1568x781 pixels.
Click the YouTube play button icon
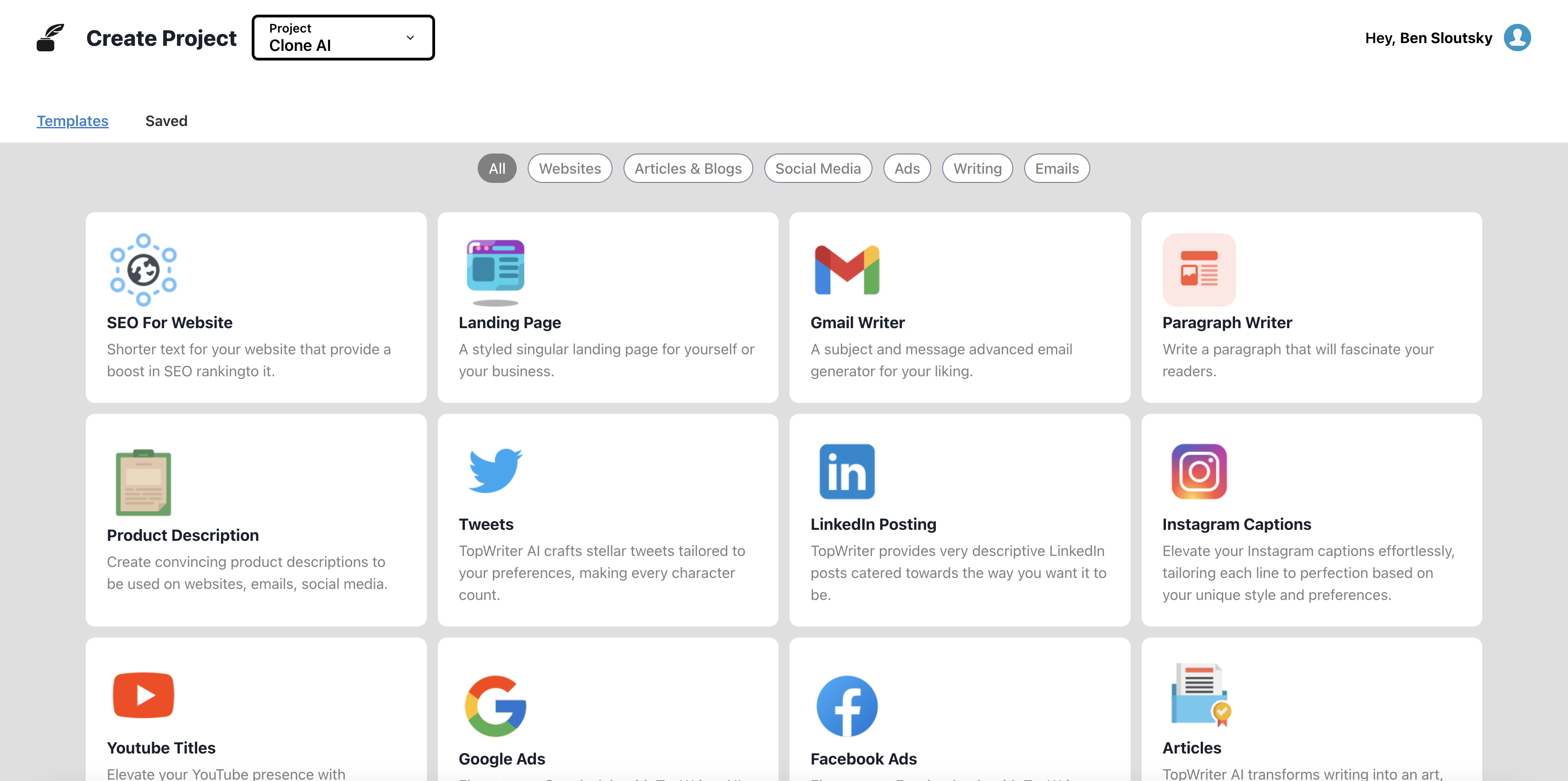143,694
